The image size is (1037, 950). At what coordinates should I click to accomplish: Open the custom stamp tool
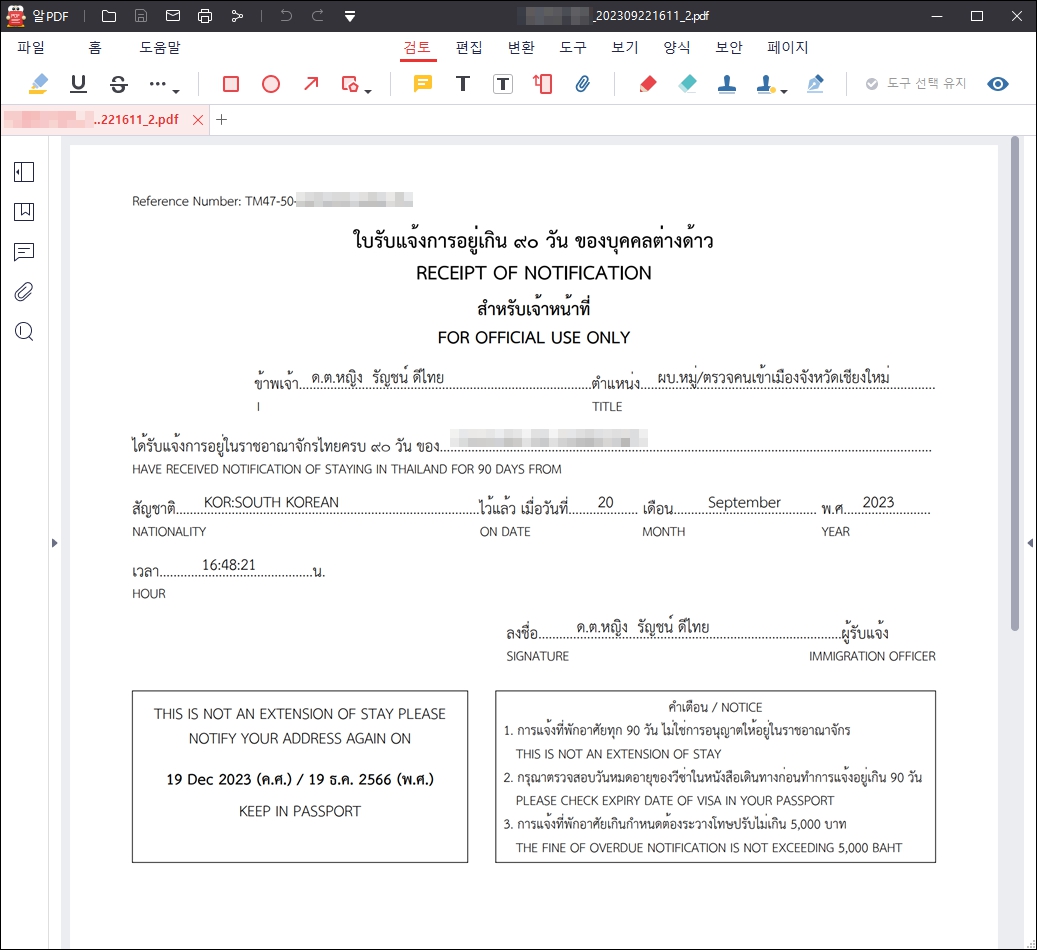(x=766, y=84)
